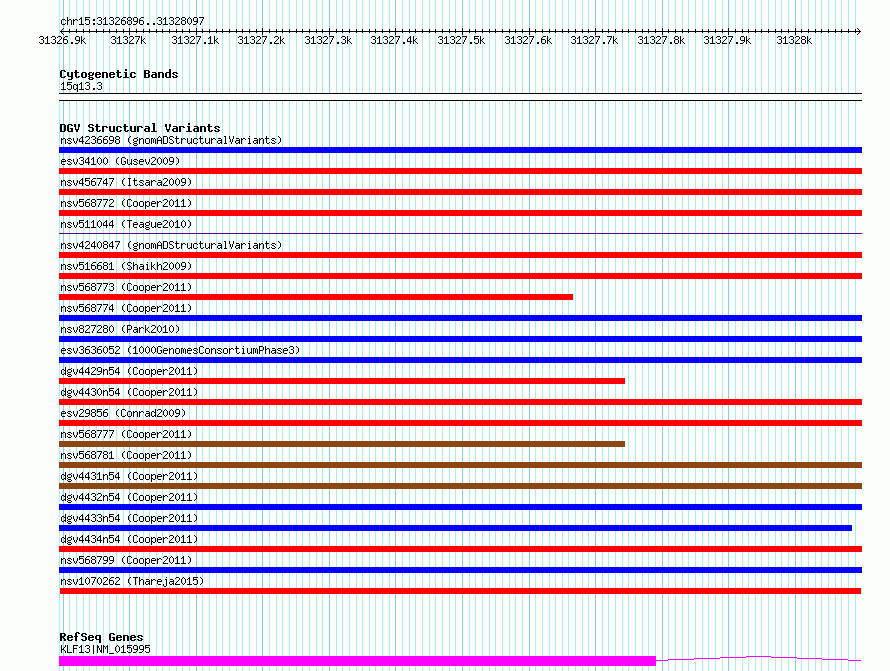Click the short brown nsv568777 bar
890x671 pixels.
tap(342, 444)
